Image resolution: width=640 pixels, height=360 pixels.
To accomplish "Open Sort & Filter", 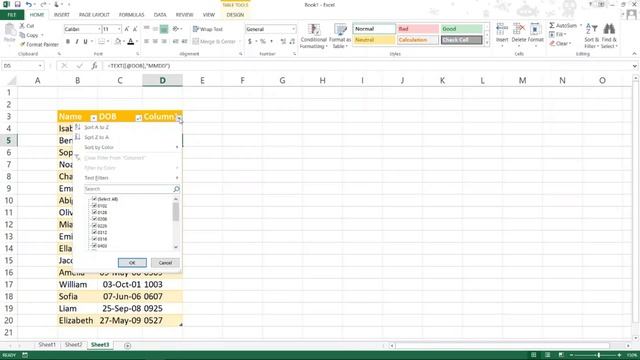I will click(591, 36).
